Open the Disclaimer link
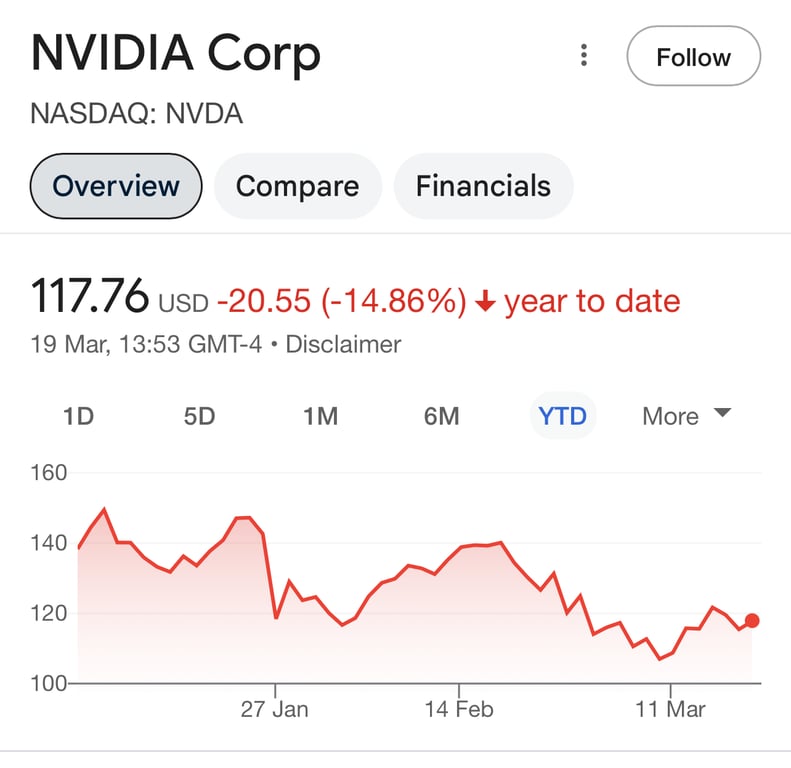791x768 pixels. [x=343, y=345]
